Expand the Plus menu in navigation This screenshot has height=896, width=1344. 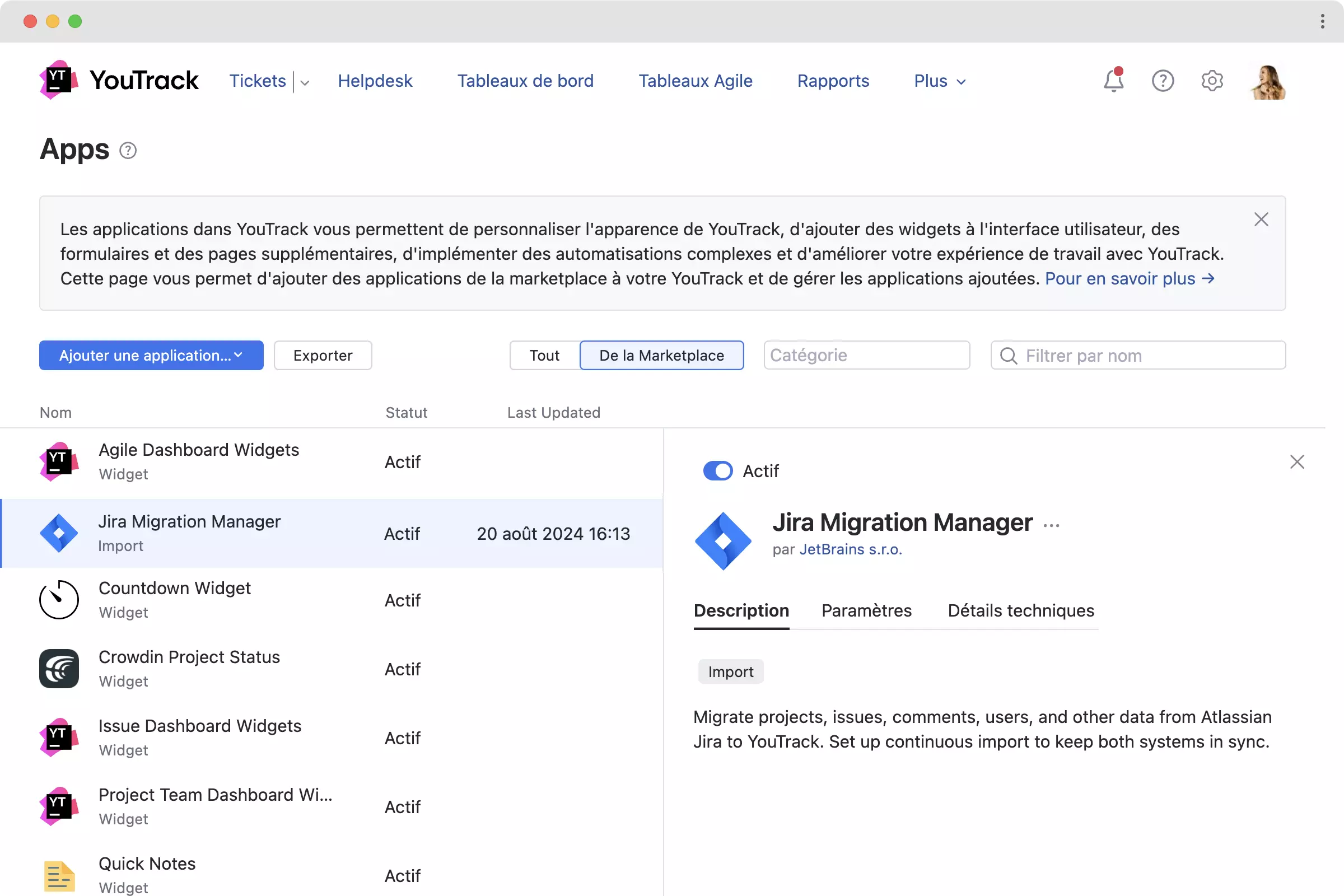(x=940, y=81)
